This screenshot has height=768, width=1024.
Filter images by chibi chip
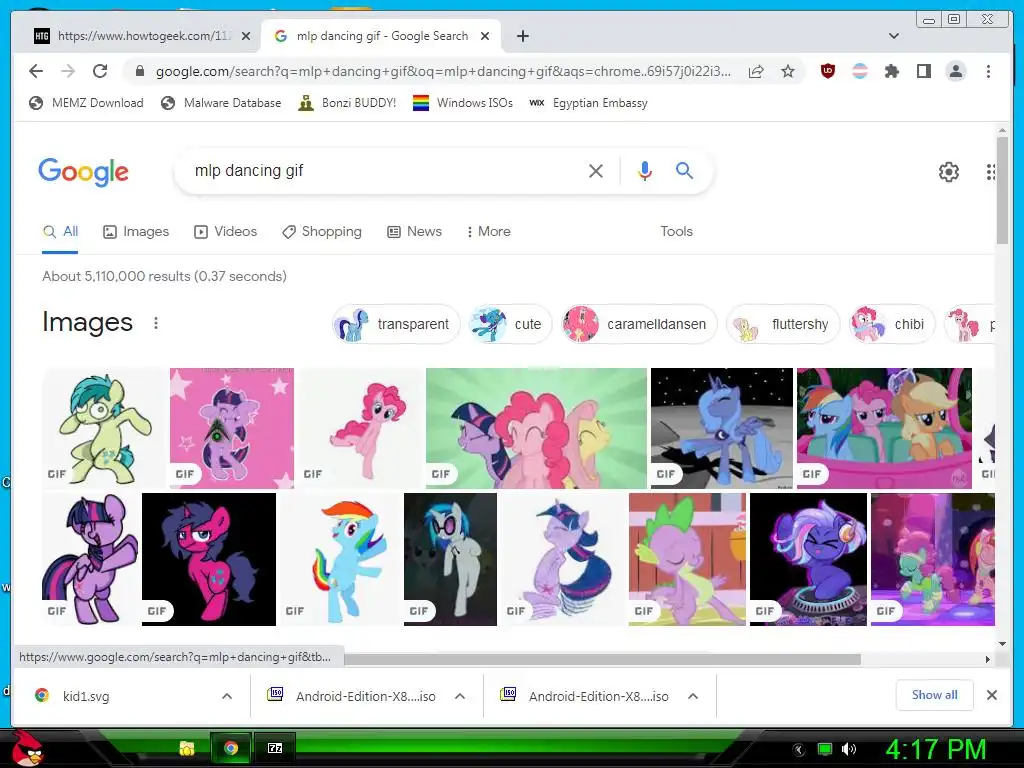coord(891,324)
